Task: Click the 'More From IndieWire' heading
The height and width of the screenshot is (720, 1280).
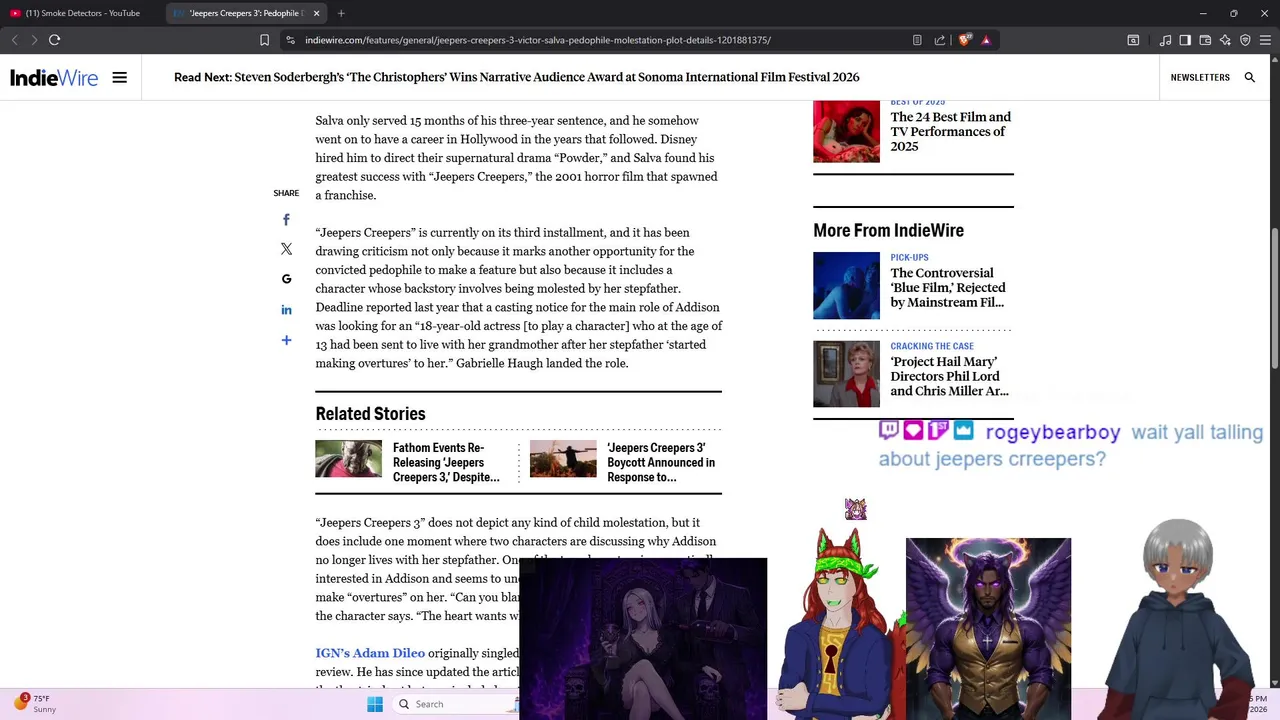Action: pyautogui.click(x=888, y=230)
